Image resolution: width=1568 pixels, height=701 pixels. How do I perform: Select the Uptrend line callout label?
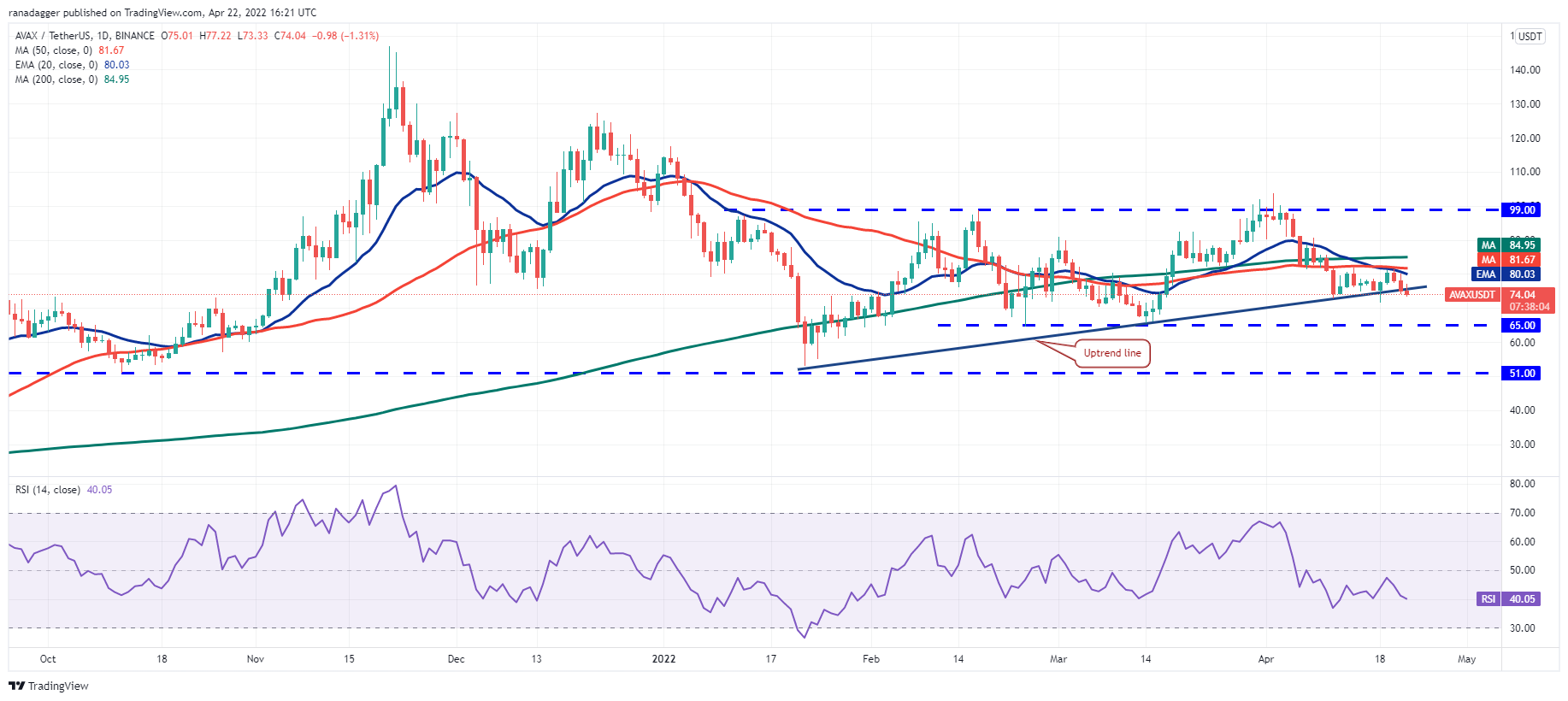click(1111, 353)
